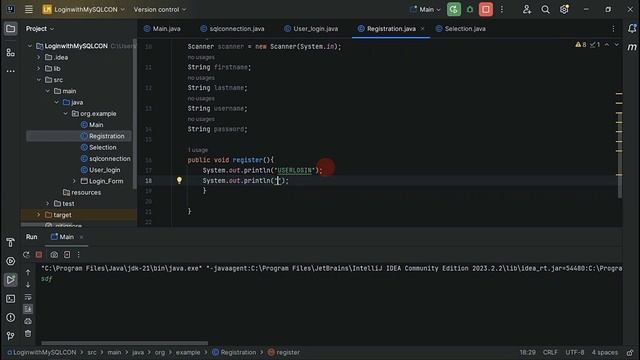
Task: Collapse the org.example package
Action: pos(66,113)
